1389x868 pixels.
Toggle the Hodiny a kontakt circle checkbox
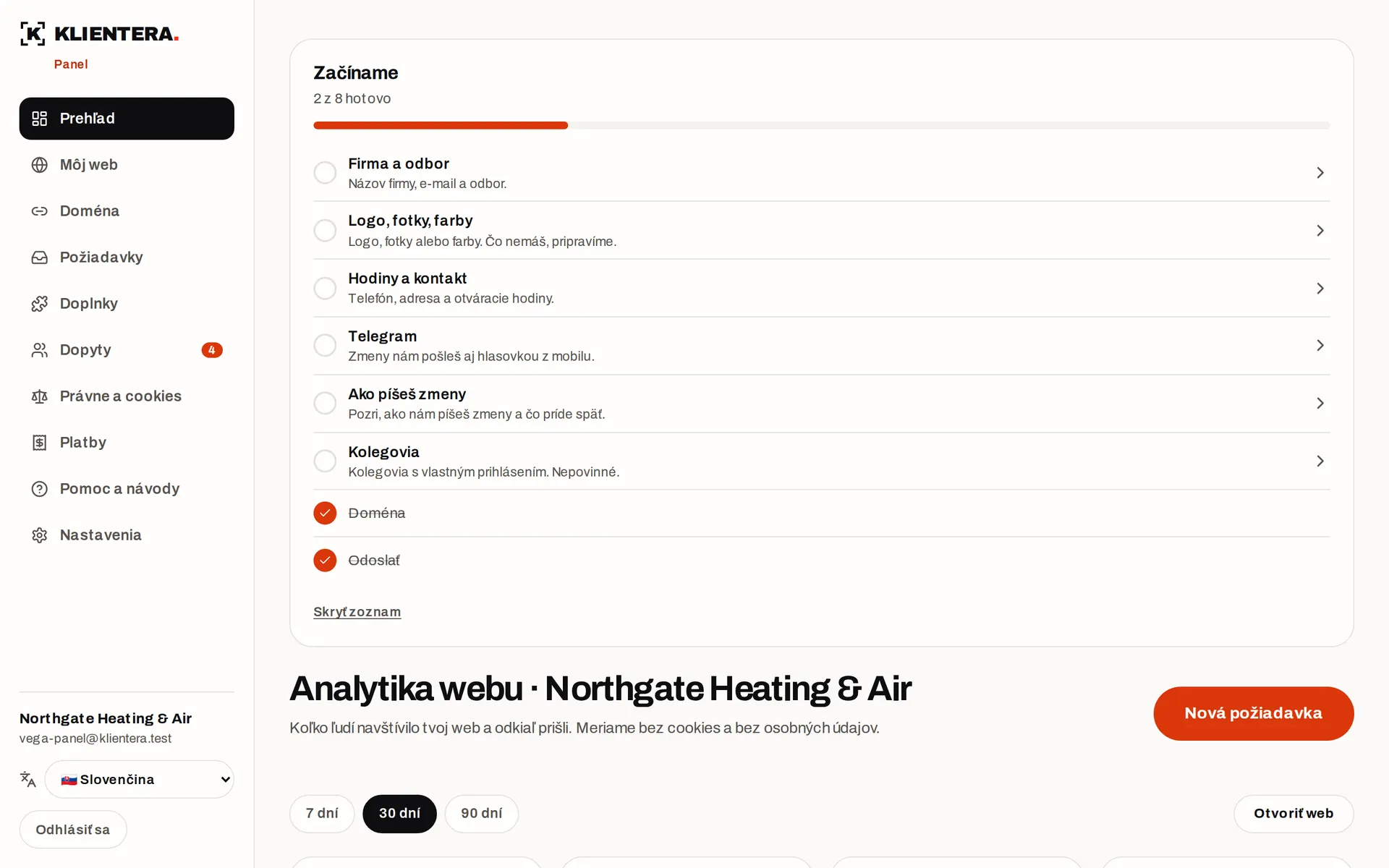pos(325,288)
